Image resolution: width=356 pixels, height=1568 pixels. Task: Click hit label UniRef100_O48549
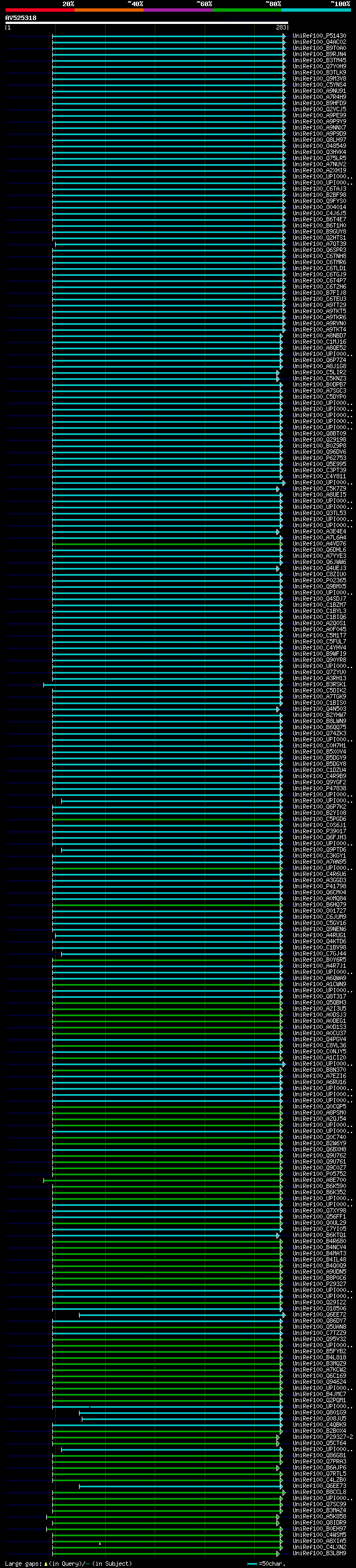pyautogui.click(x=319, y=146)
